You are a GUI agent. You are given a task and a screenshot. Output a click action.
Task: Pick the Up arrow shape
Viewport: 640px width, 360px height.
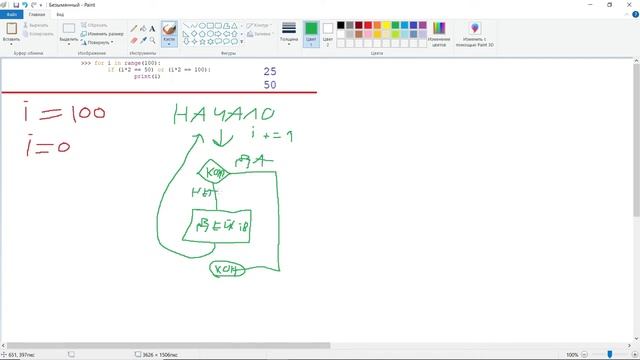[234, 34]
